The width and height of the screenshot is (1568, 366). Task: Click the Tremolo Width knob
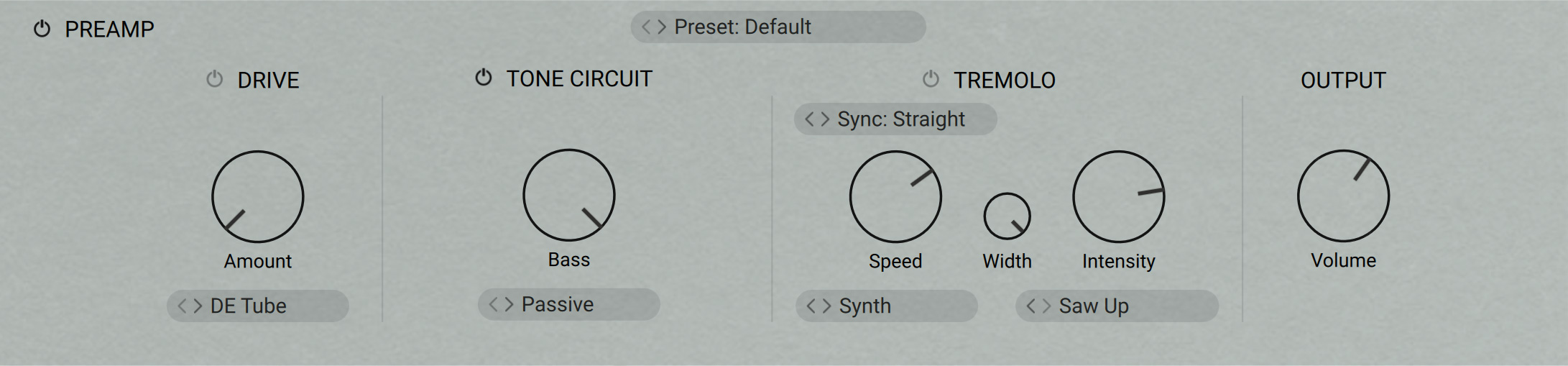[1007, 216]
